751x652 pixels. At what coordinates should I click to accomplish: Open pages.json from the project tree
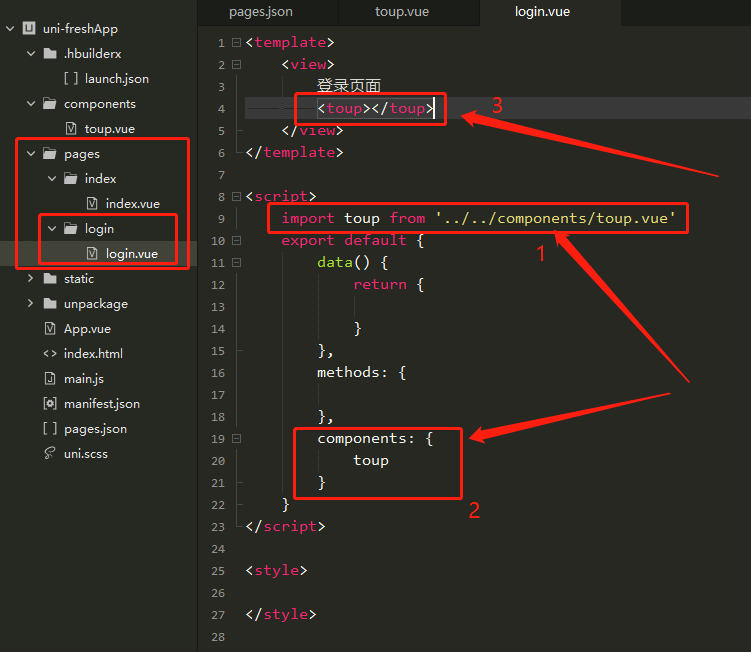coord(95,429)
